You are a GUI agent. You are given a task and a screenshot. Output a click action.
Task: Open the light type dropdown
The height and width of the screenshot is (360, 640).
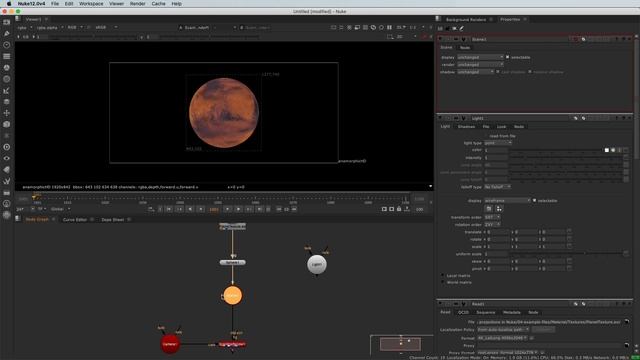(x=498, y=143)
